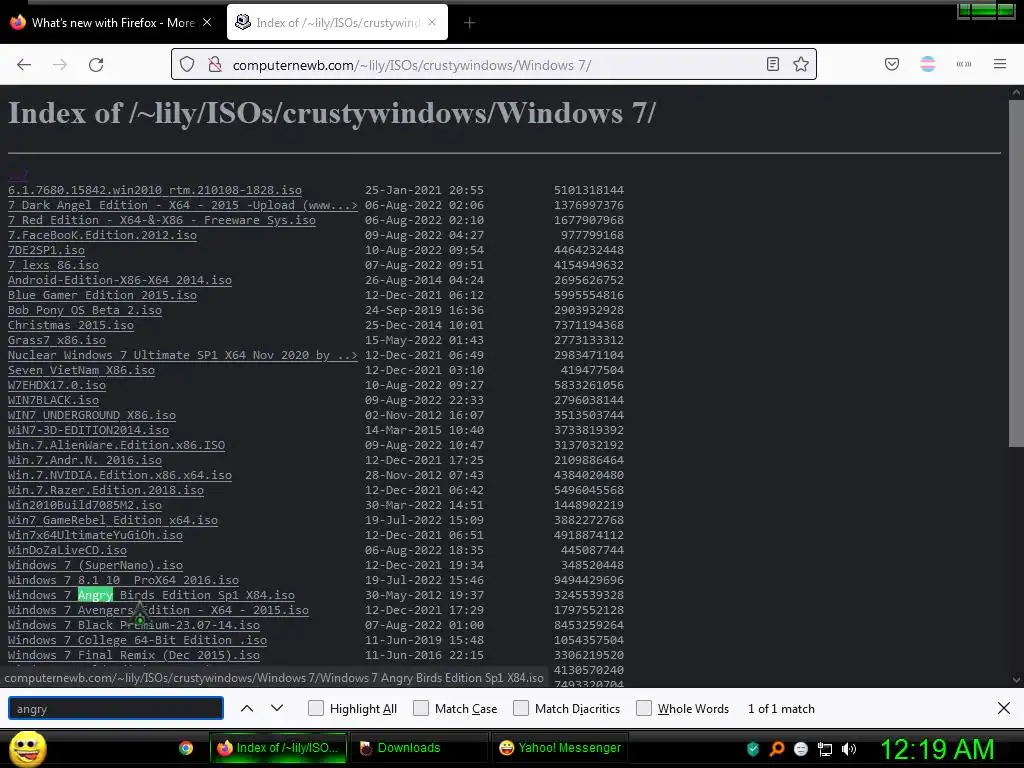Open Windows 7 (SuperNano).iso link
Screen dimensions: 1024x768
click(95, 566)
